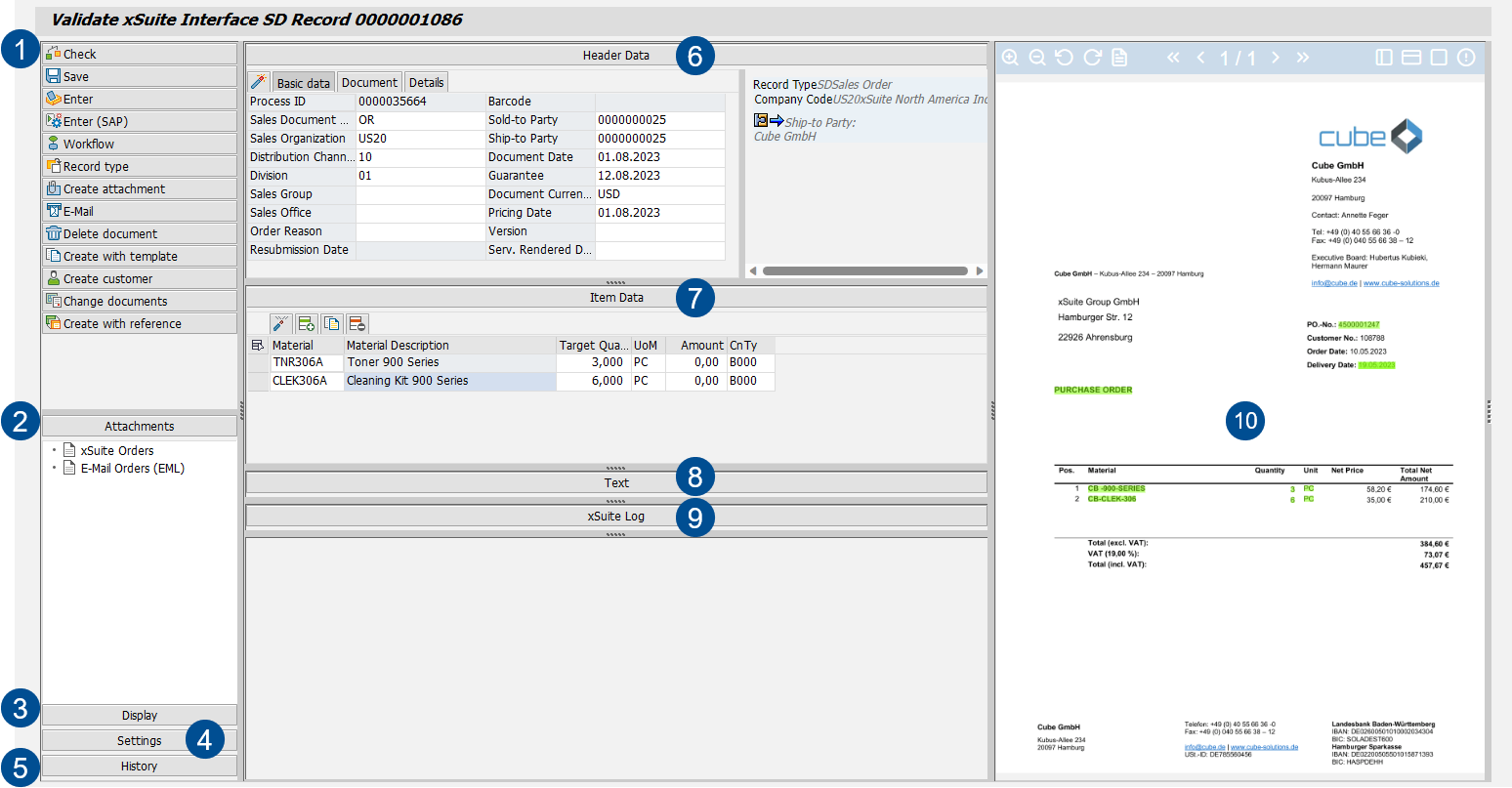
Task: Click the info icon in viewer toolbar
Action: click(x=1465, y=58)
